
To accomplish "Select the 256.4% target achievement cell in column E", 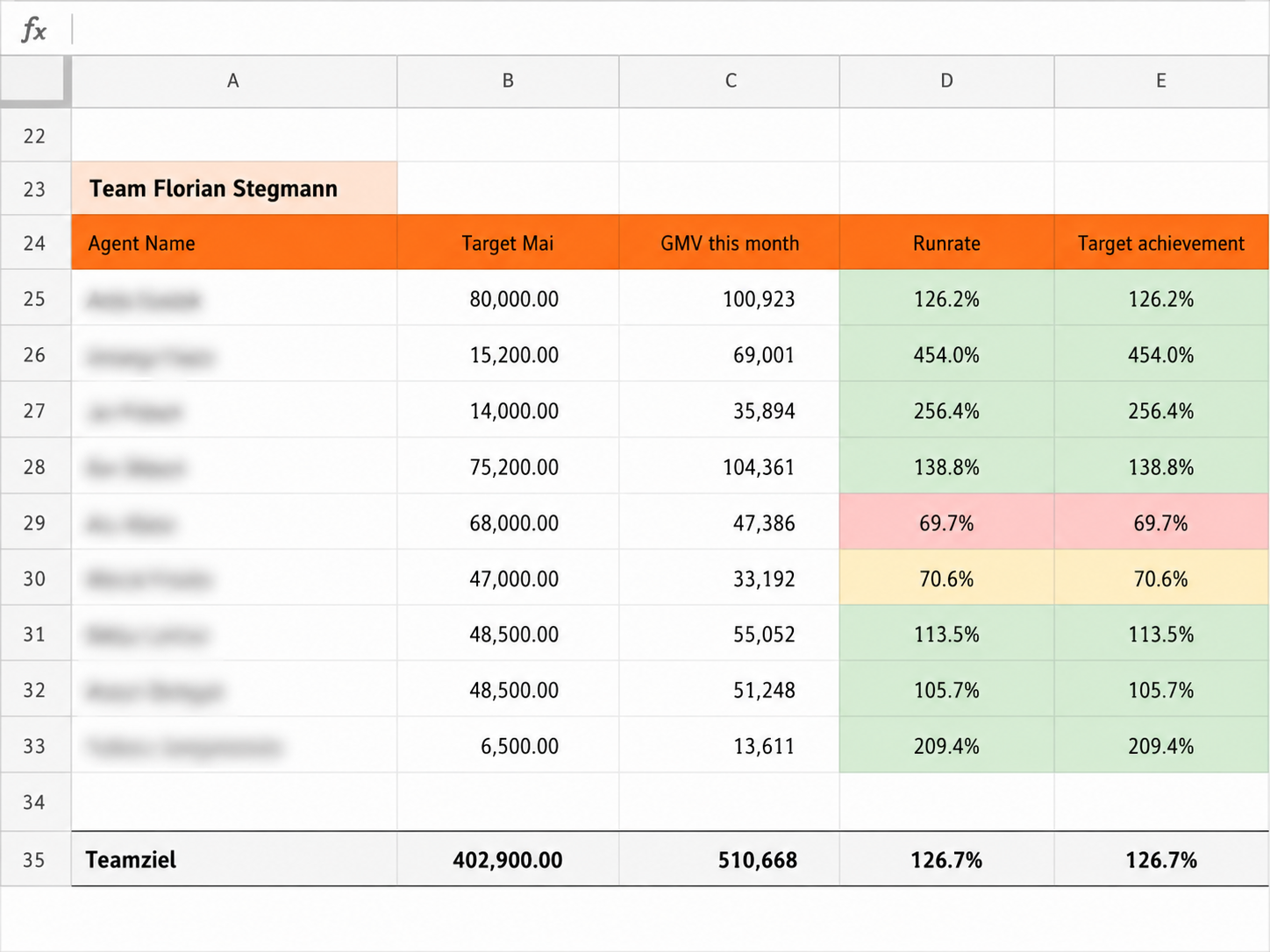I will [1161, 410].
